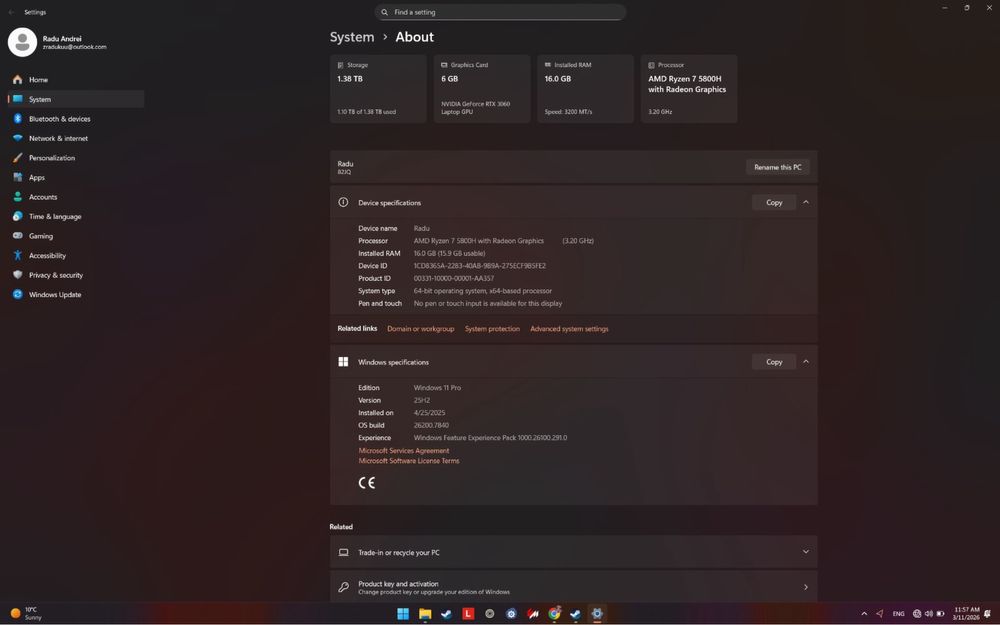1000x625 pixels.
Task: Select System in the settings sidebar
Action: pos(75,99)
